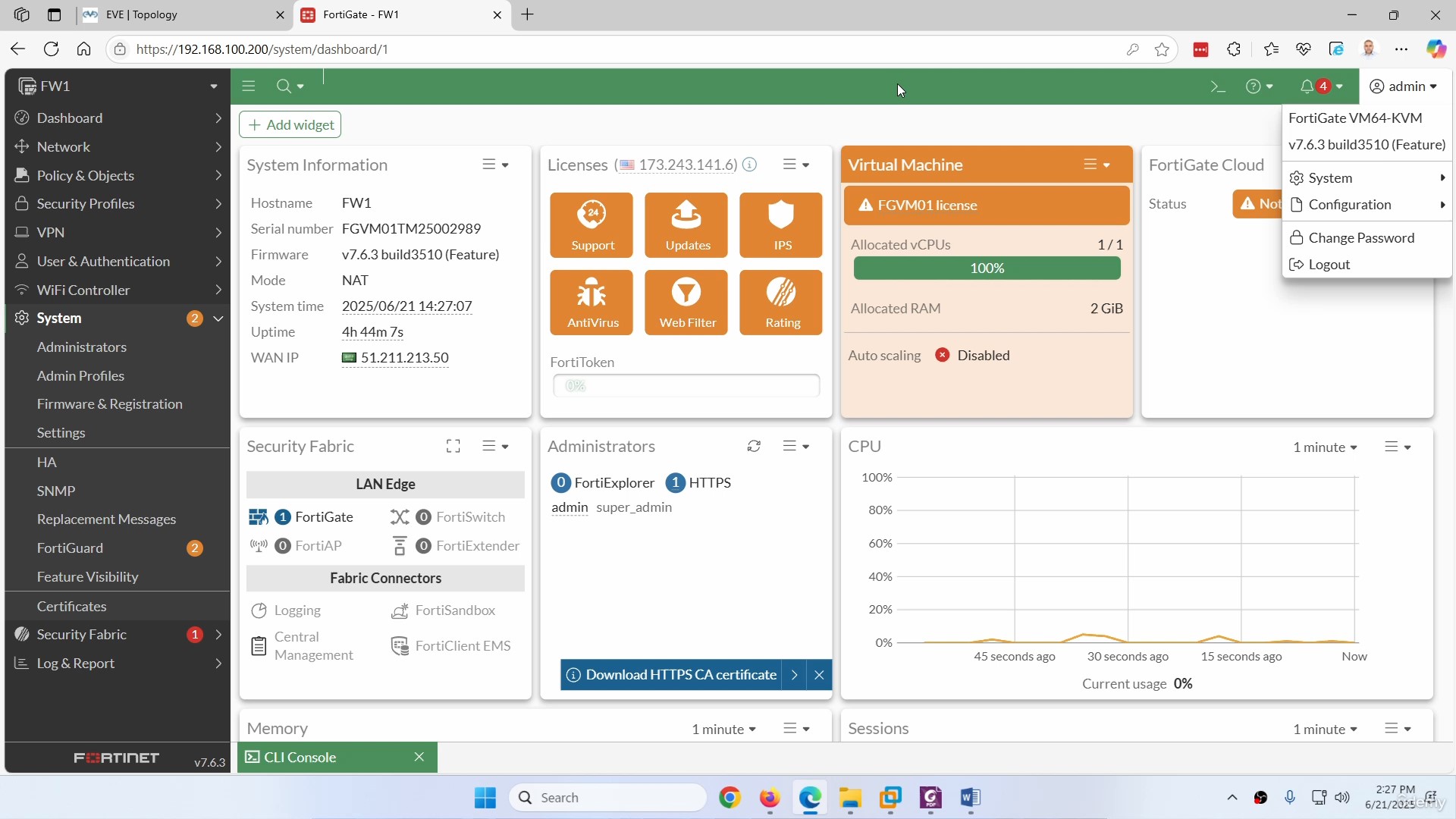Click the Add widget button
Image resolution: width=1456 pixels, height=819 pixels.
click(290, 125)
